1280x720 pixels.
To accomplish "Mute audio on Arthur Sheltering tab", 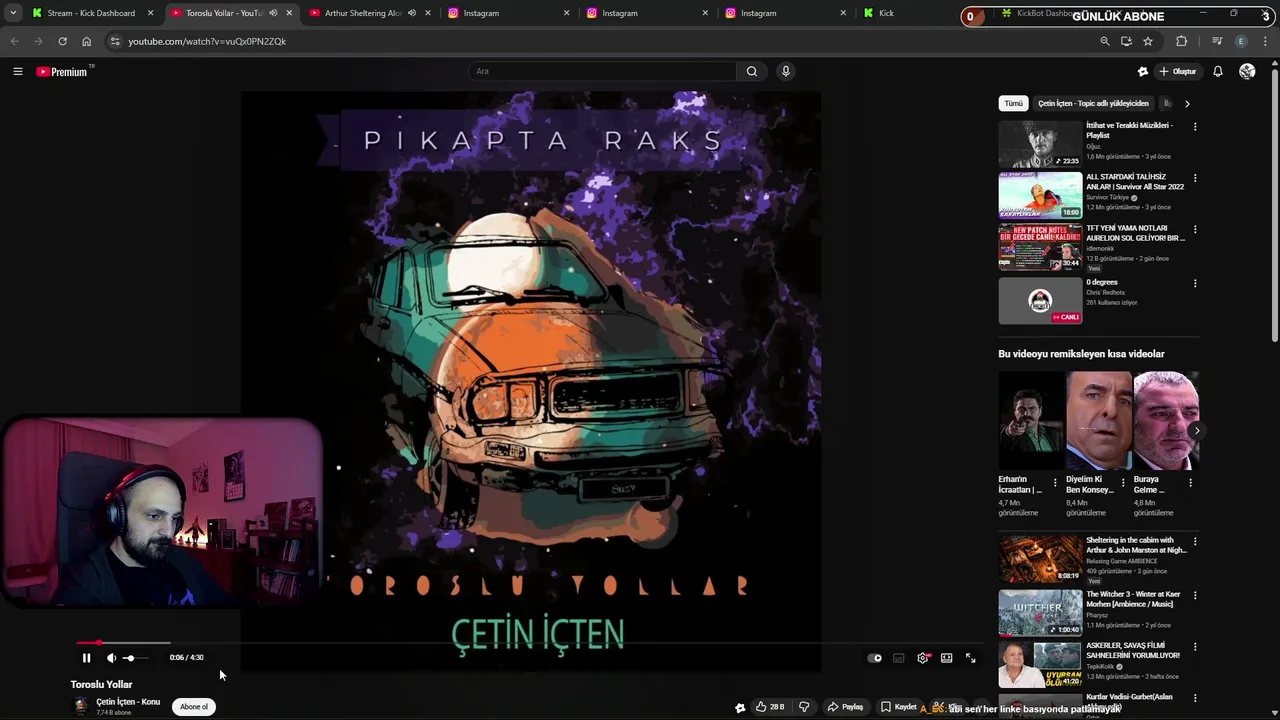I will click(x=412, y=13).
